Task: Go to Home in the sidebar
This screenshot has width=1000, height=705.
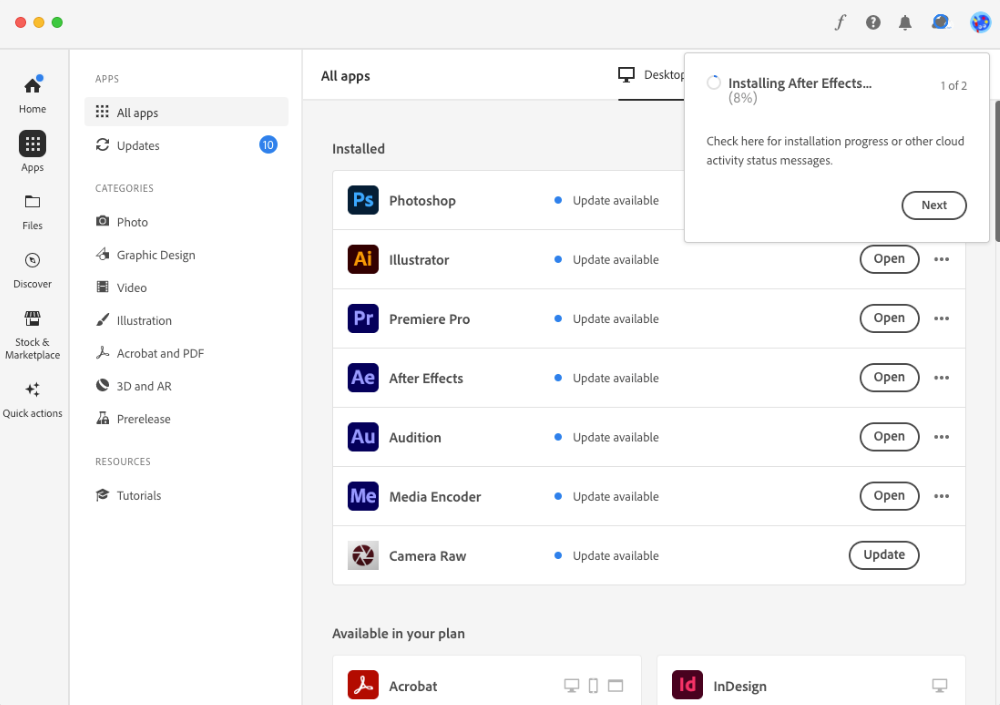Action: tap(33, 96)
